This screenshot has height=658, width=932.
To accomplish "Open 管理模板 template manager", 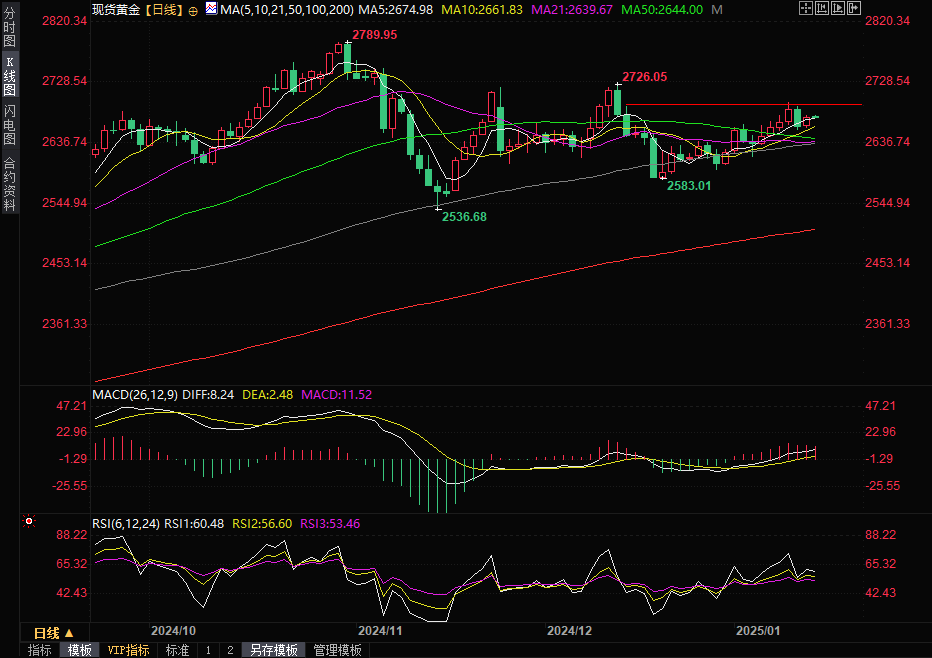I will [337, 650].
